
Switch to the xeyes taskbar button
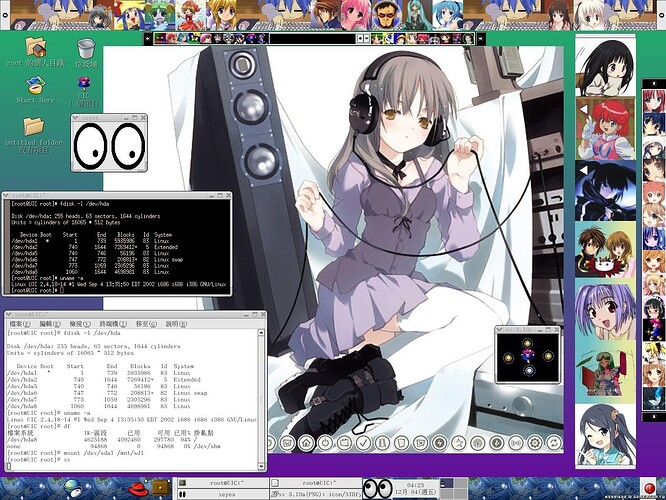pos(223,494)
